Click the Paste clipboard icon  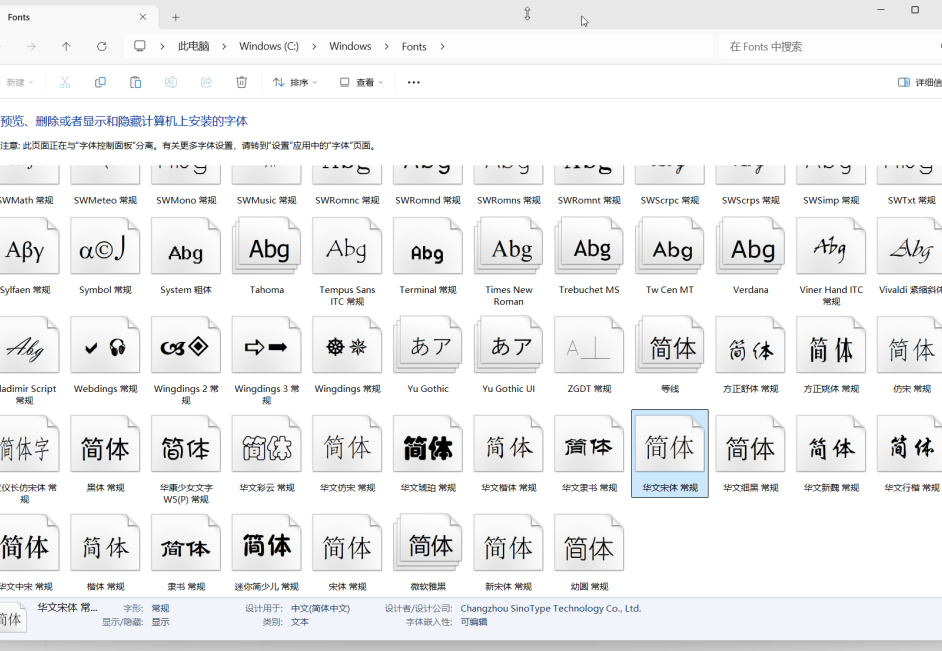(136, 82)
